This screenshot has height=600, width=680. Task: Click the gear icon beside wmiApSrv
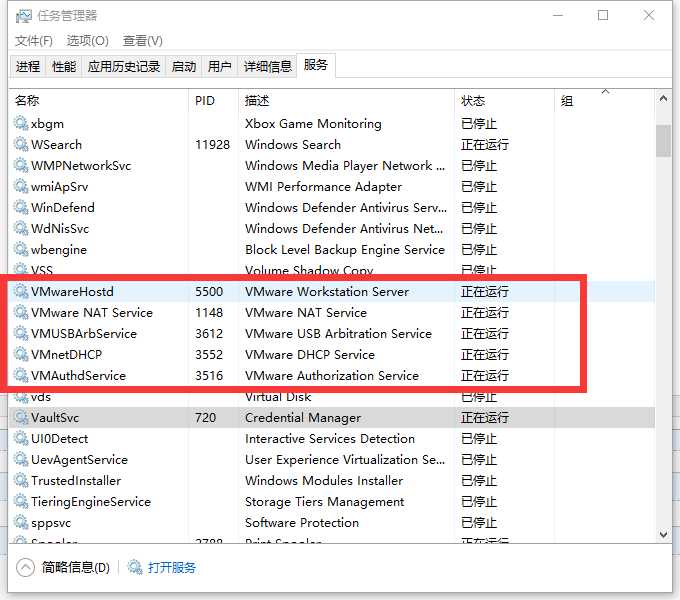coord(21,186)
